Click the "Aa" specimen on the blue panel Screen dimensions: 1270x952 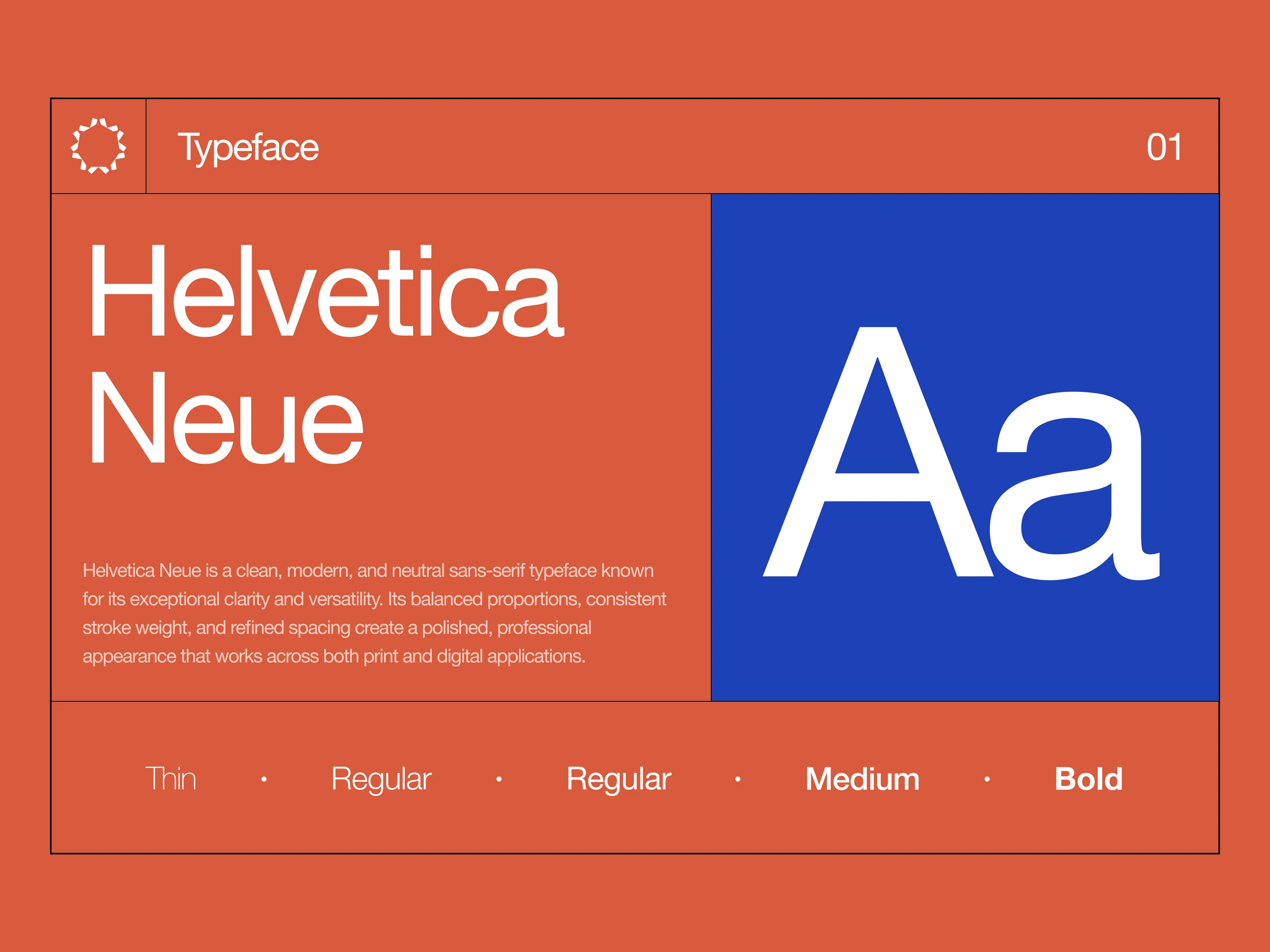pos(961,453)
